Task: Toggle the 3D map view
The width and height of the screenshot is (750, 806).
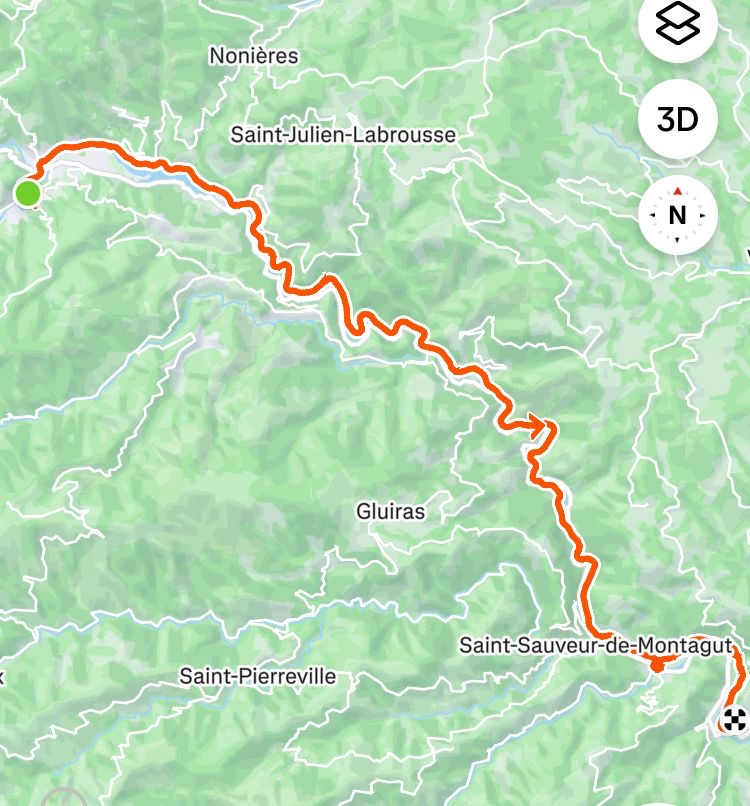Action: click(678, 119)
